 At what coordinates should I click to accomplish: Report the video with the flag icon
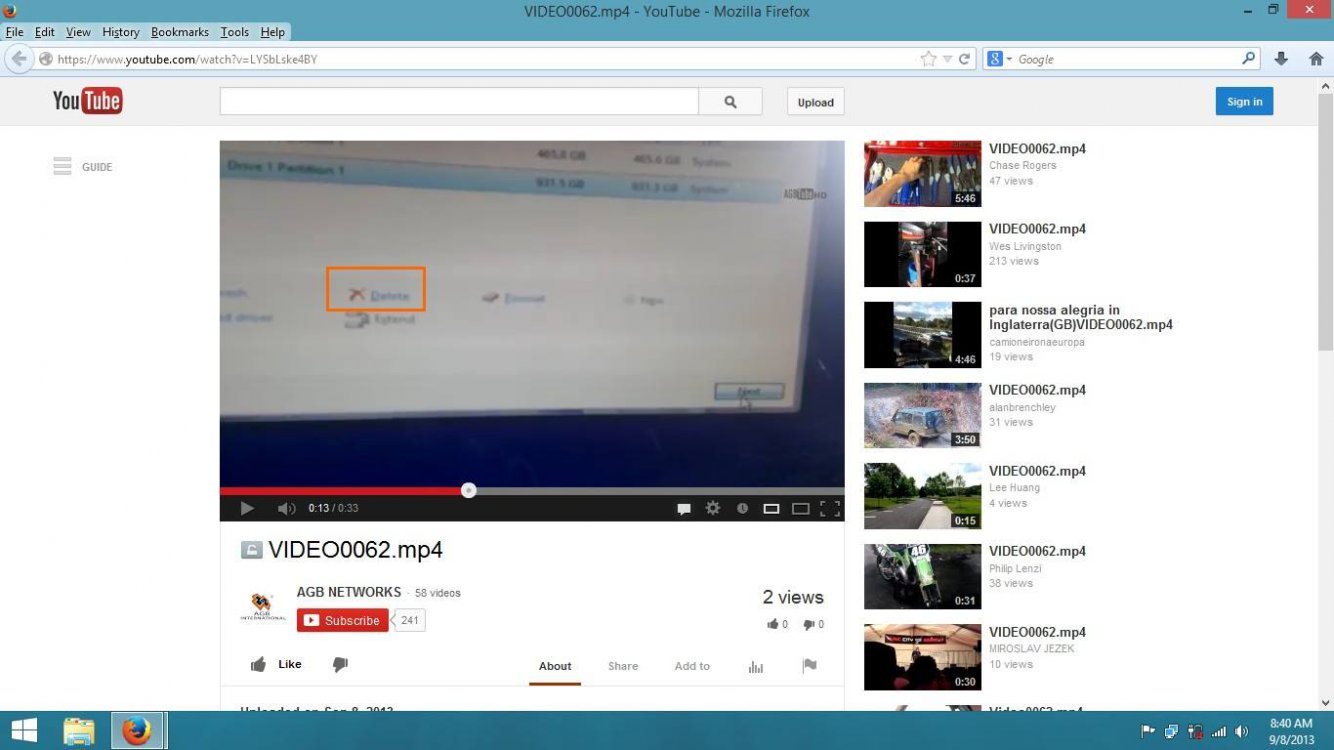click(x=809, y=665)
